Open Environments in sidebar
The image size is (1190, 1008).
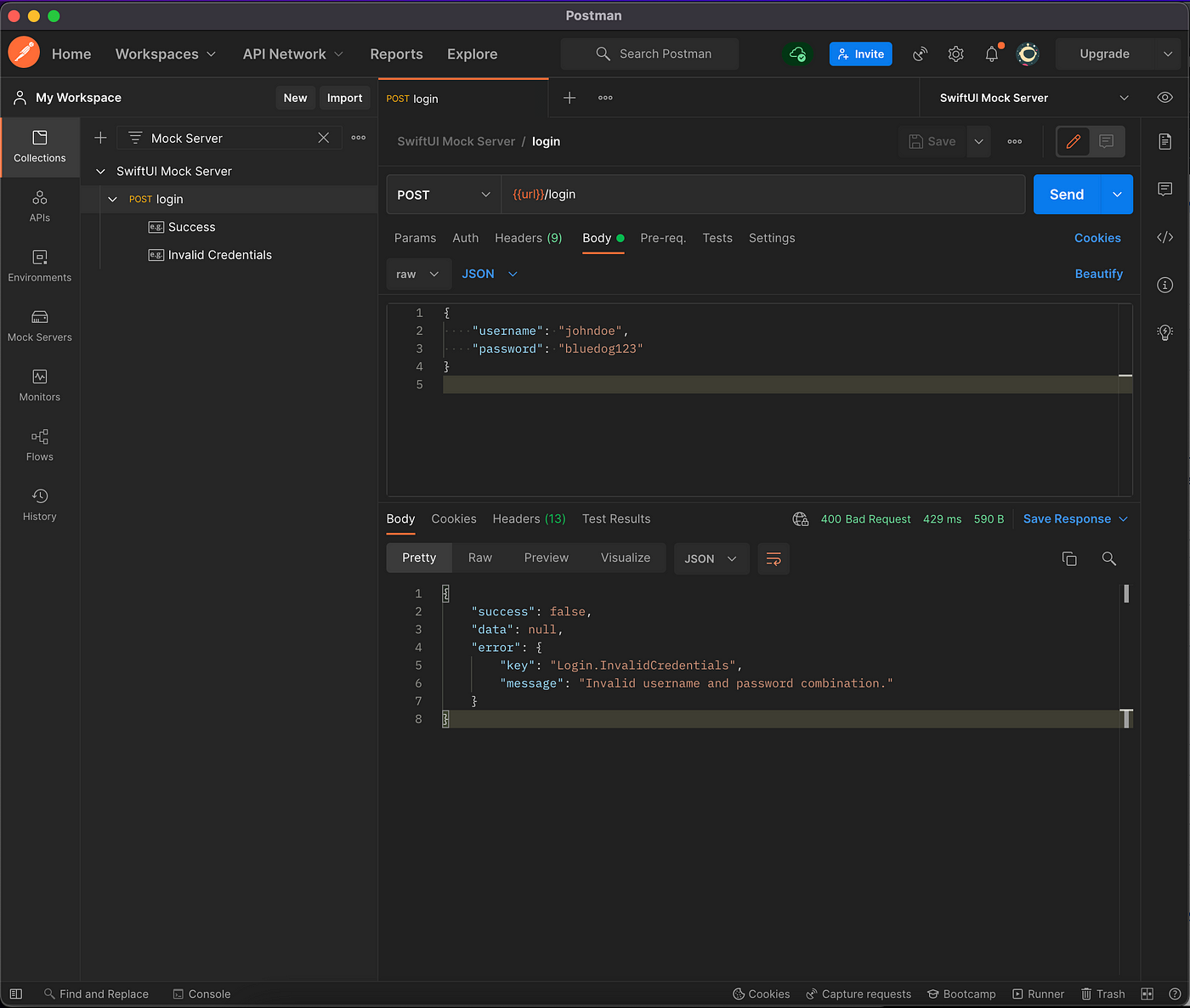coord(40,266)
